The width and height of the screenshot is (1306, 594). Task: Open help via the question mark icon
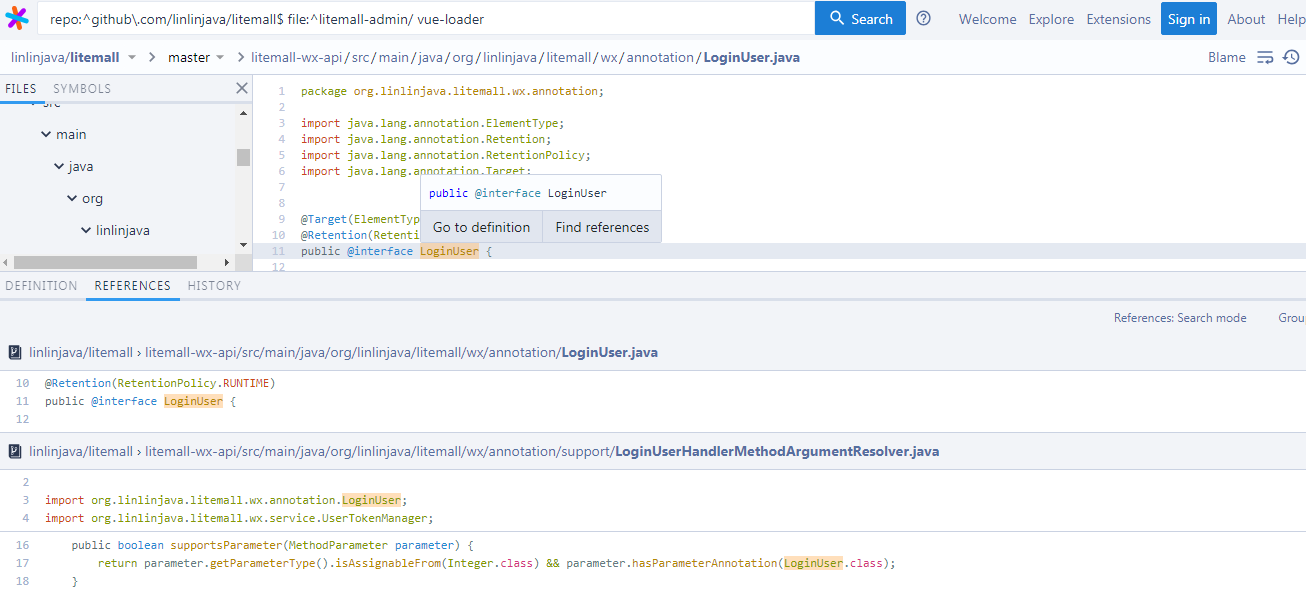[x=923, y=18]
